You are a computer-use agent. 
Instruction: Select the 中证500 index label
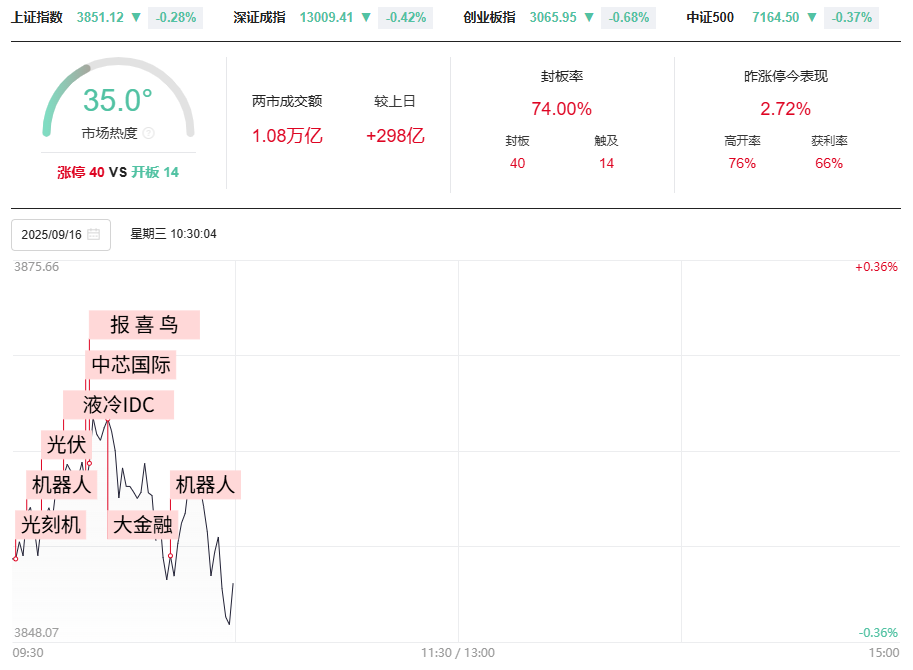coord(710,17)
